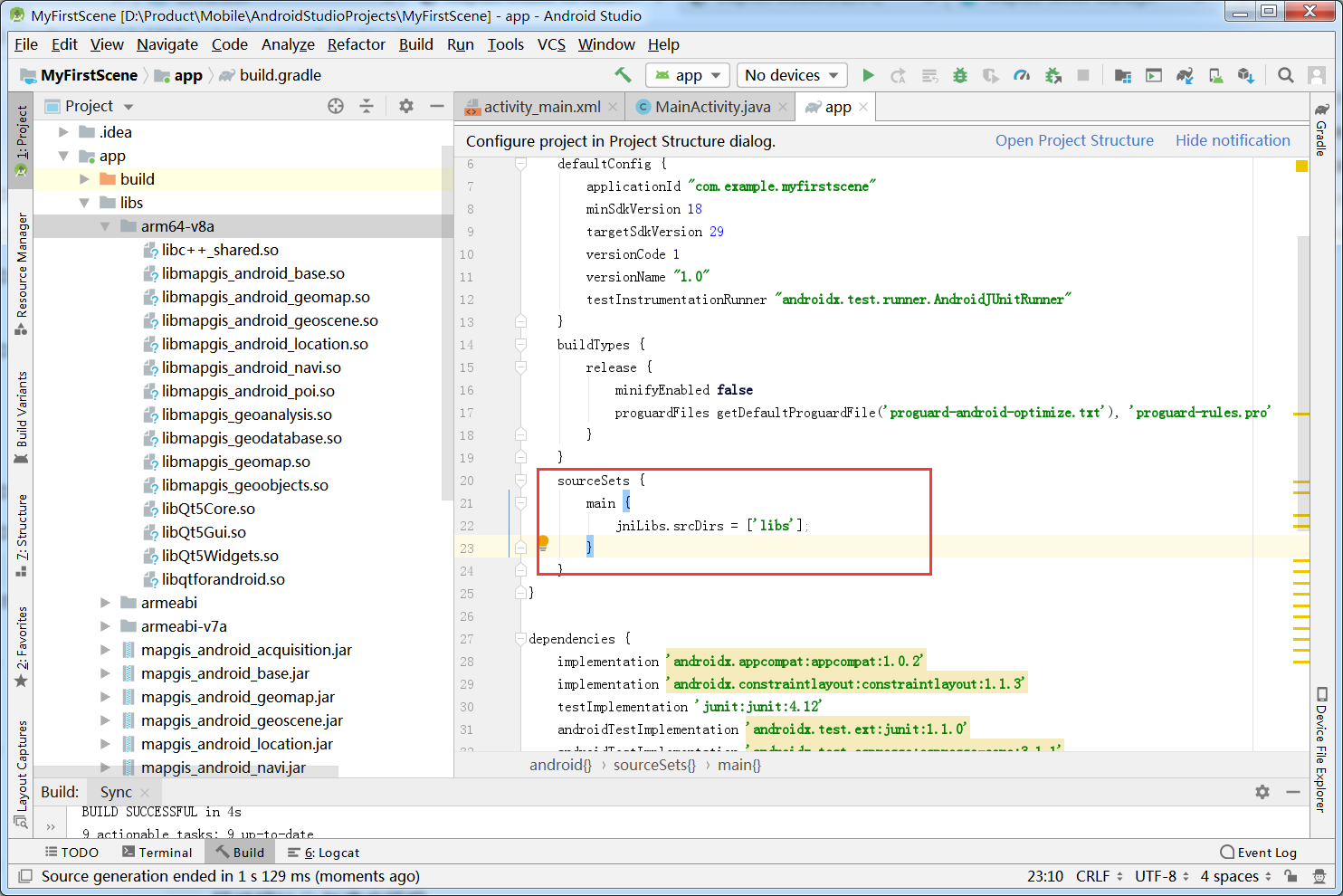This screenshot has width=1343, height=896.
Task: Collapse the app module folder
Action: 63,156
